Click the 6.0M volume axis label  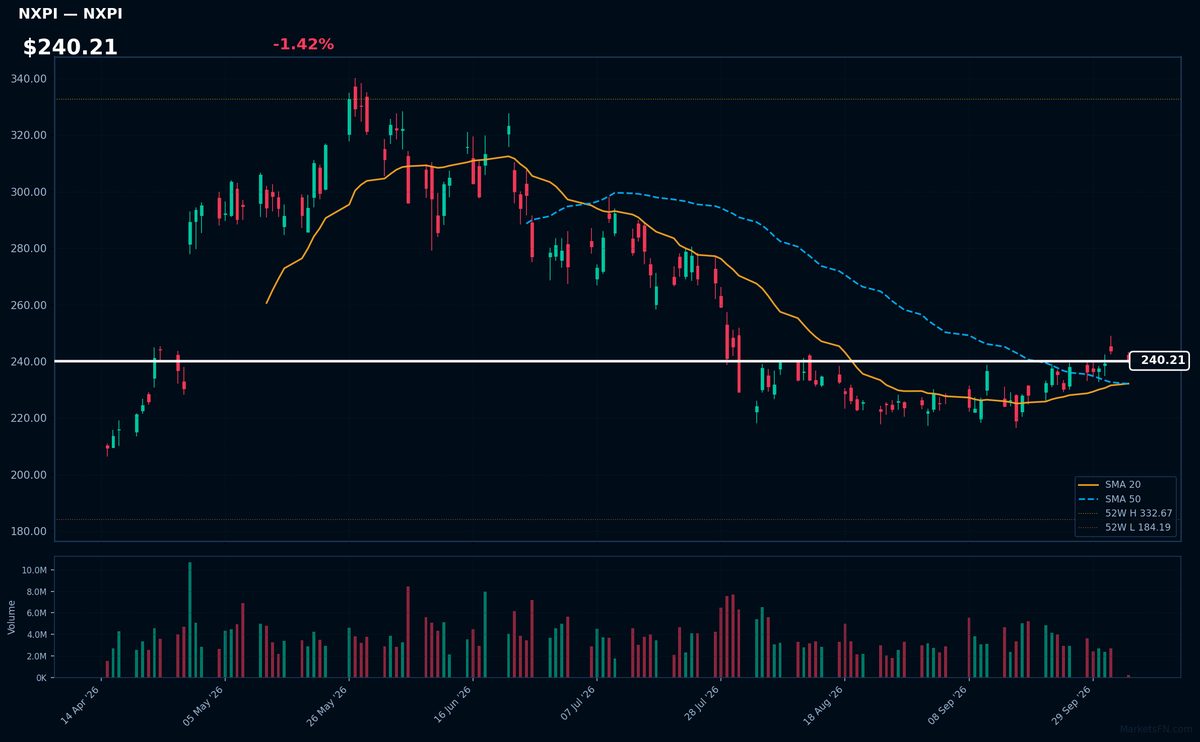pyautogui.click(x=36, y=613)
